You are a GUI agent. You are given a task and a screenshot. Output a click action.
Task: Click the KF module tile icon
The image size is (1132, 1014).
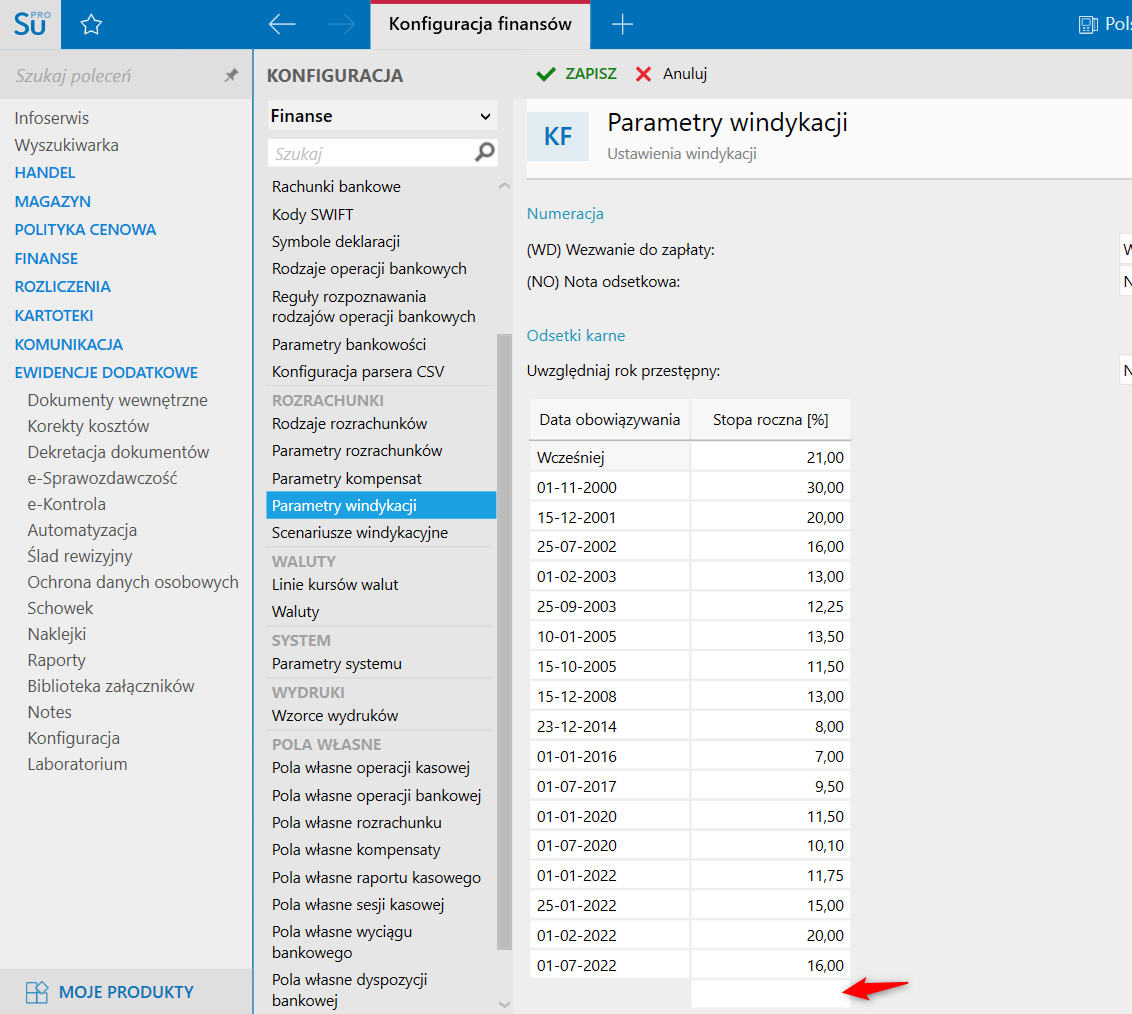558,137
